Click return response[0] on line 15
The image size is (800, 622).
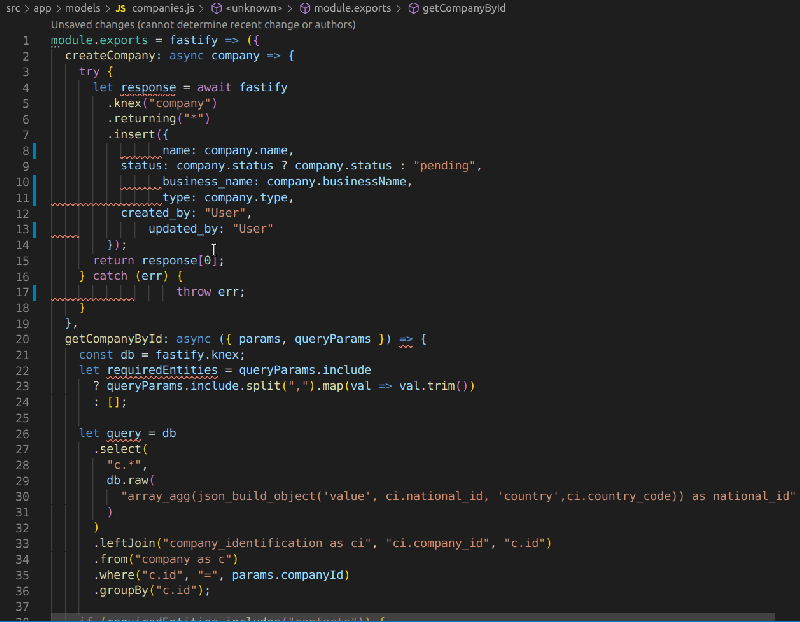(160, 260)
